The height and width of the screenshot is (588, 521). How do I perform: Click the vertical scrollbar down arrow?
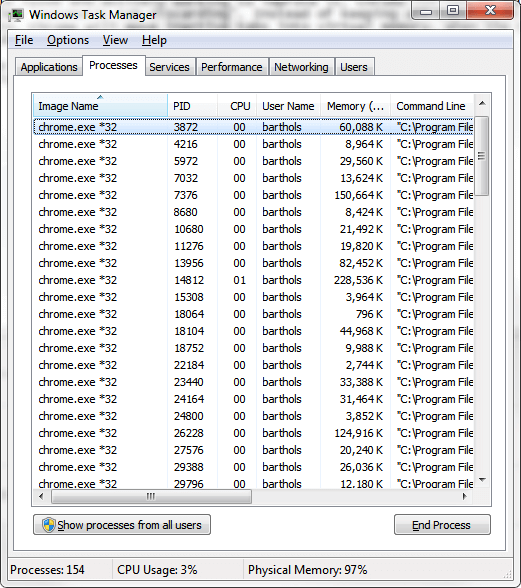482,480
